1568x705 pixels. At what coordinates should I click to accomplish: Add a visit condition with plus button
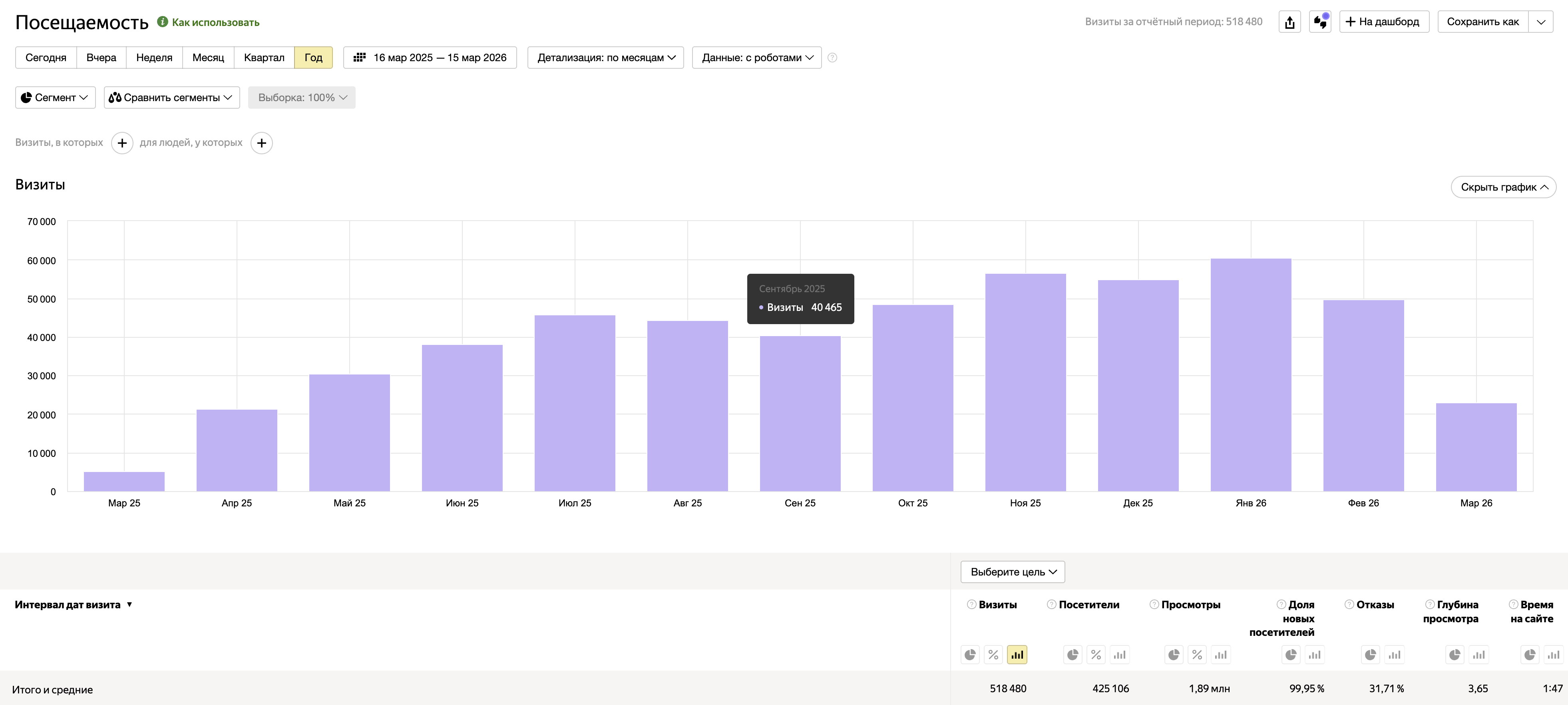[x=122, y=143]
